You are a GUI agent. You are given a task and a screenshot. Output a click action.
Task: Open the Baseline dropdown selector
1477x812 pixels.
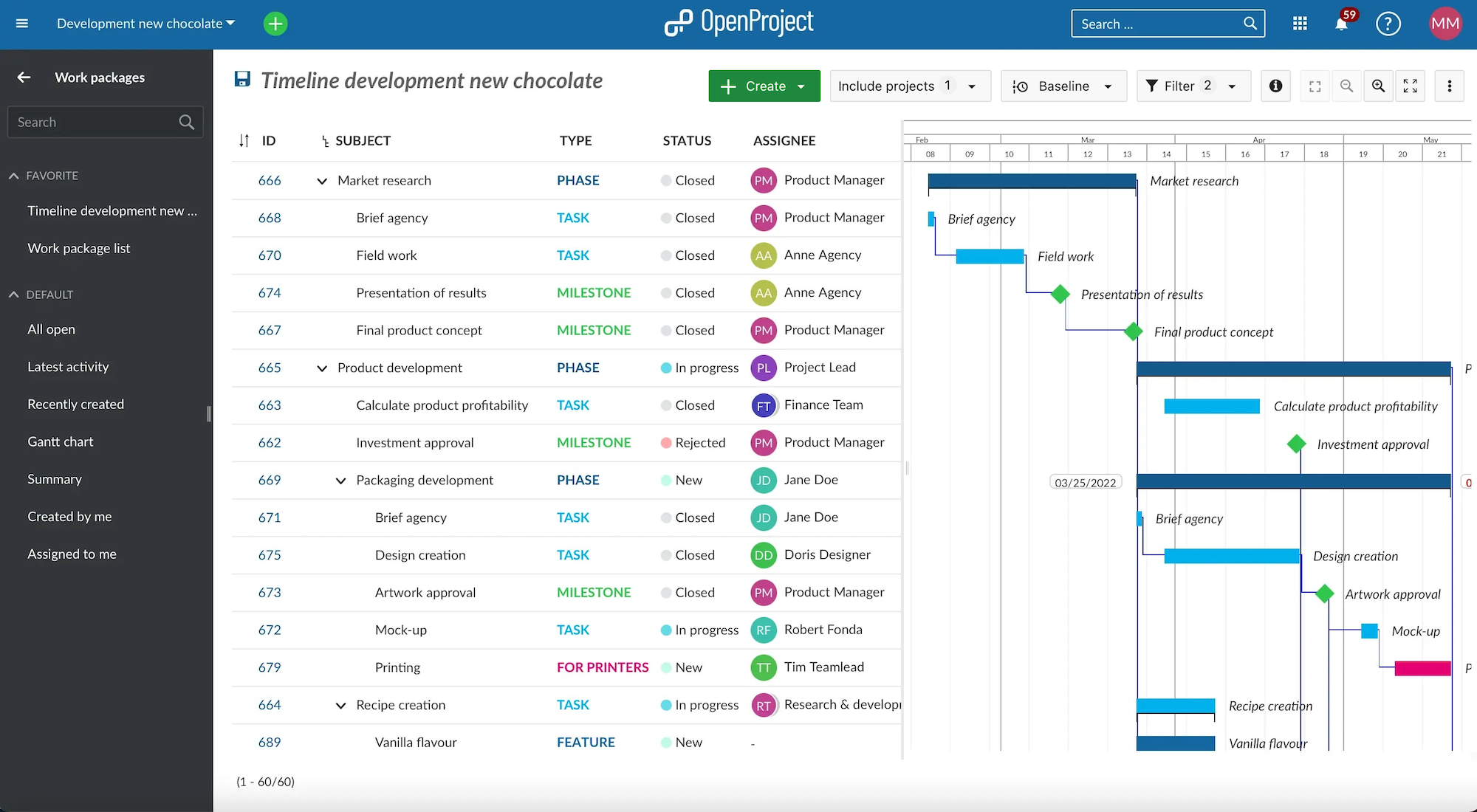(1062, 86)
